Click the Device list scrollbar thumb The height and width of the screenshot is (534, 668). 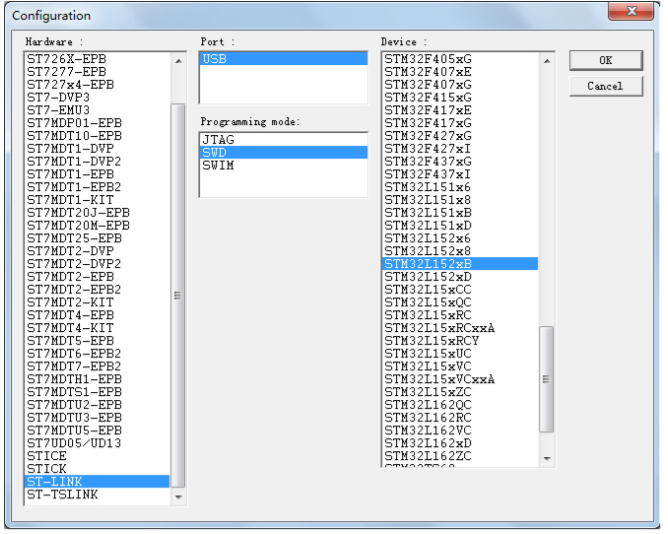click(x=546, y=379)
